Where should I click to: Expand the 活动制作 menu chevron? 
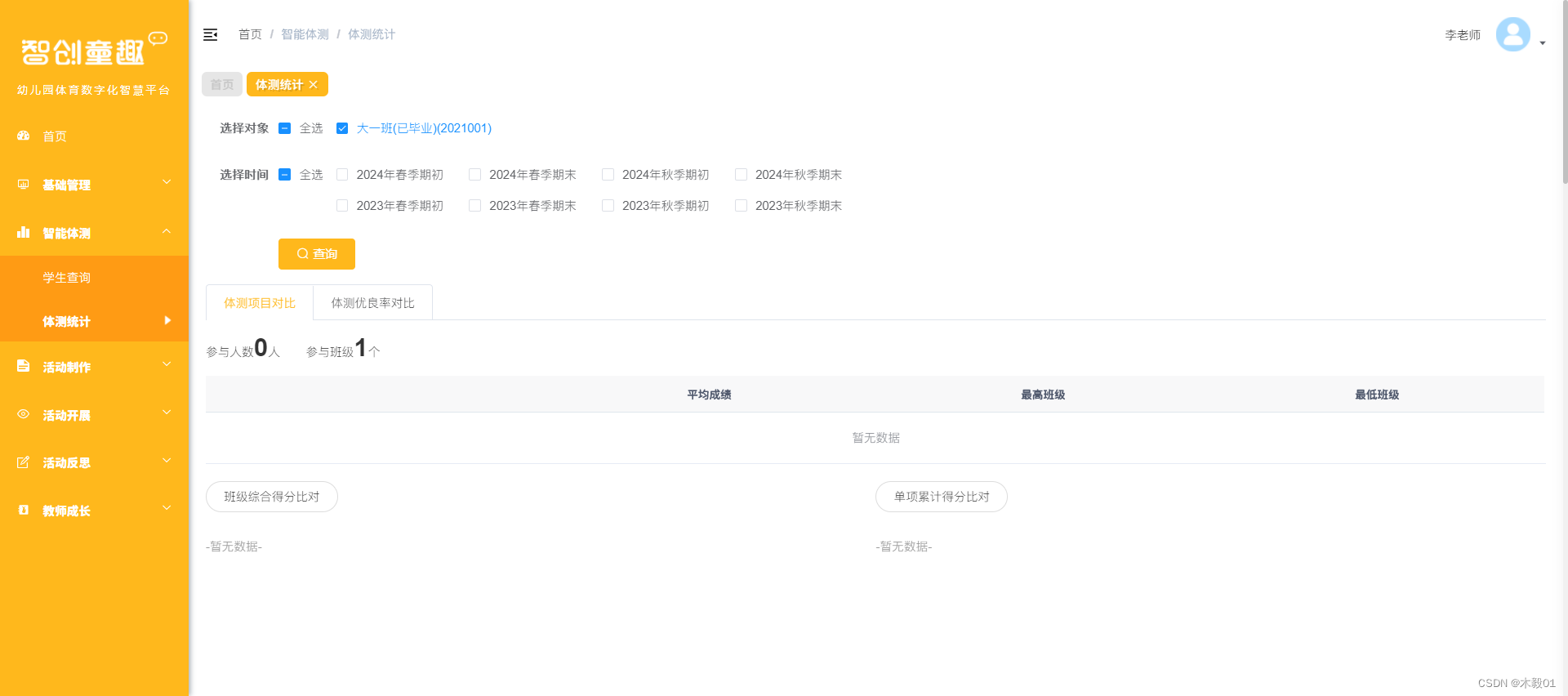pyautogui.click(x=167, y=364)
